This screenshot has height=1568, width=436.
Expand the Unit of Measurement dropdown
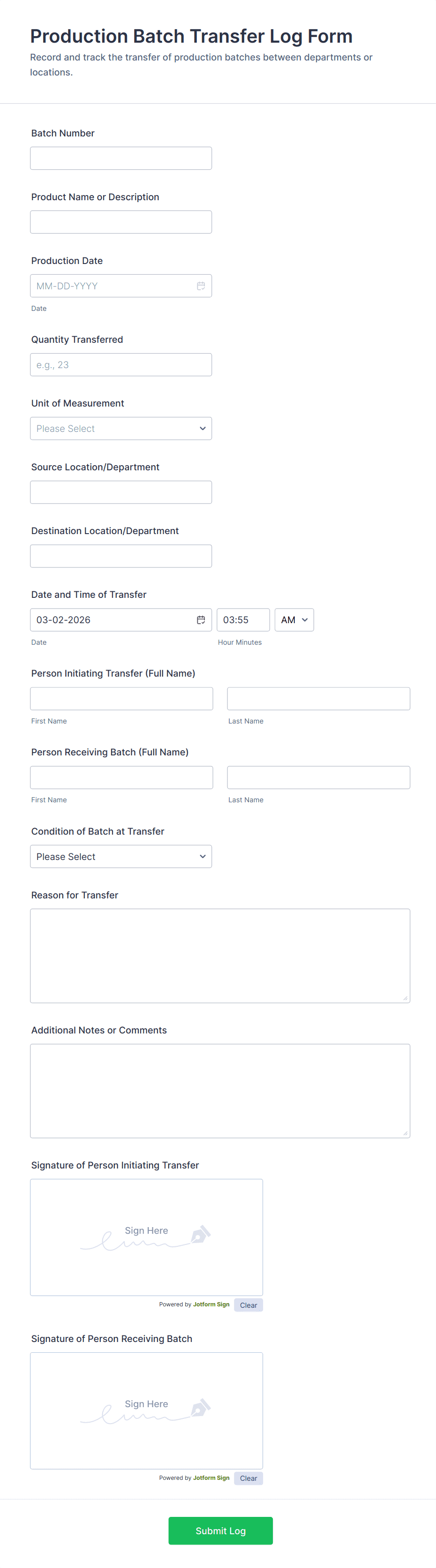click(x=121, y=429)
